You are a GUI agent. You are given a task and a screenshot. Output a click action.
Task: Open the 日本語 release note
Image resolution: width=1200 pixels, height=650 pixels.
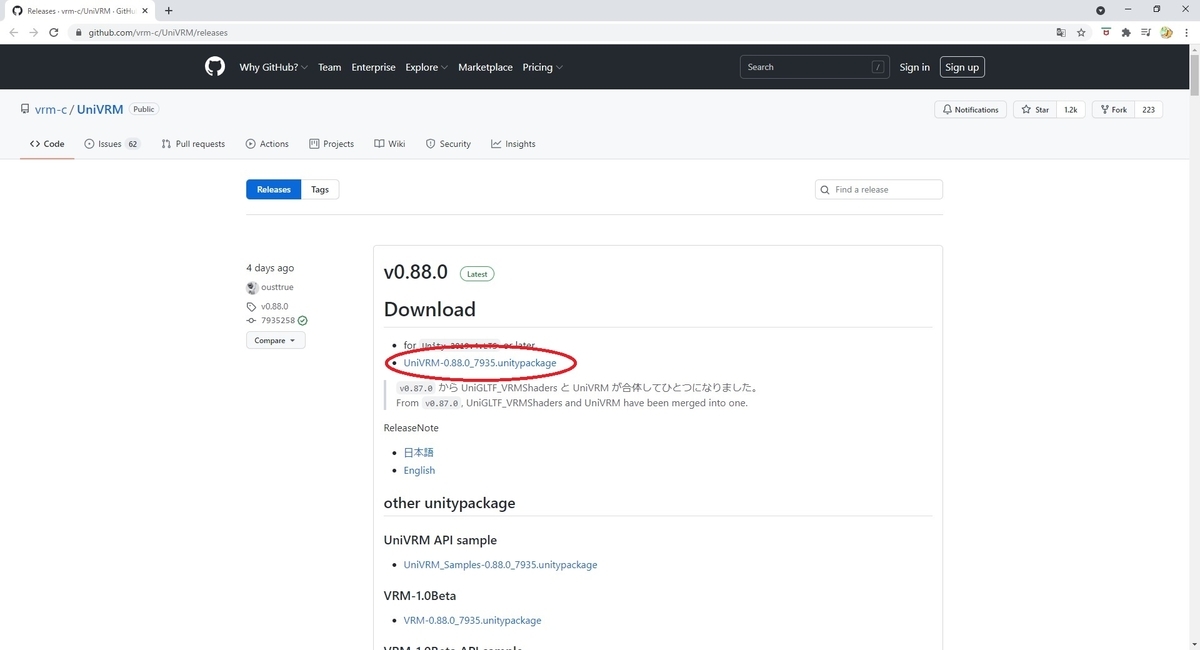tap(419, 452)
